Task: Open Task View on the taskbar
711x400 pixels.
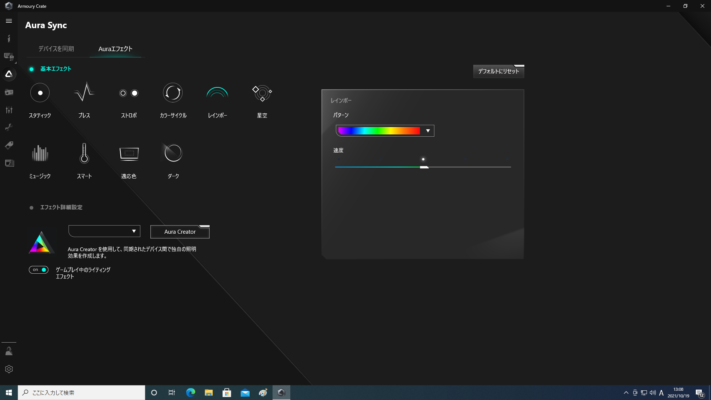Action: [x=172, y=392]
